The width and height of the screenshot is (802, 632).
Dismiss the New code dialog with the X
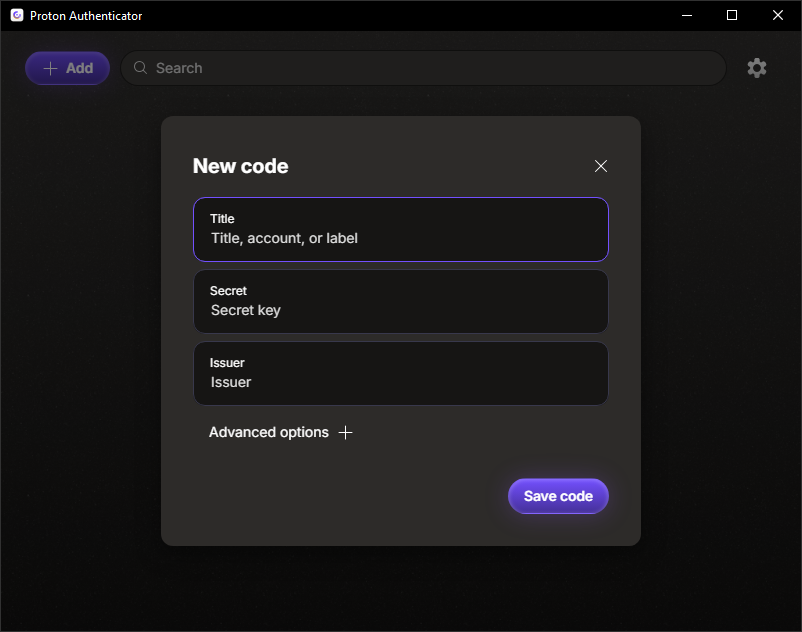coord(600,166)
